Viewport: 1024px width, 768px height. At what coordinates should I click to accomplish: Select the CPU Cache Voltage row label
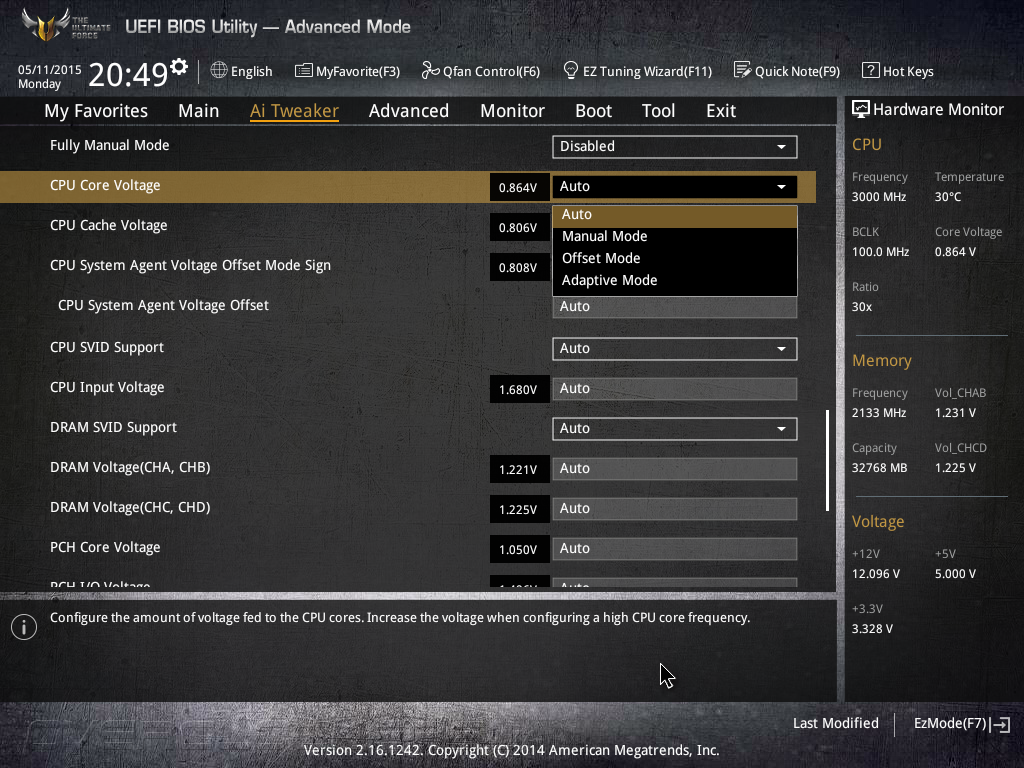[x=108, y=225]
